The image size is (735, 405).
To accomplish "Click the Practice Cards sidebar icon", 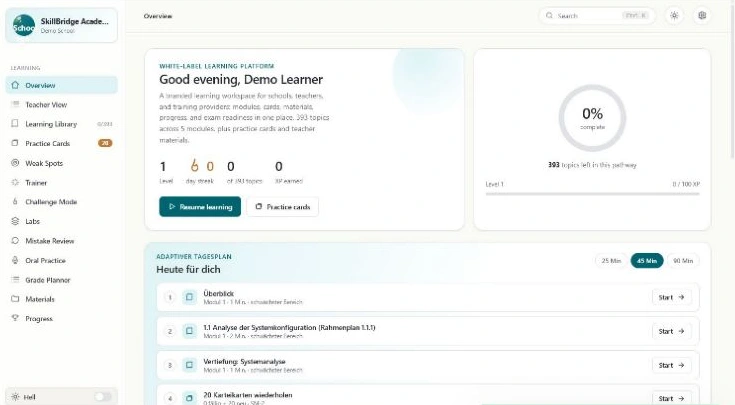I will click(x=15, y=143).
